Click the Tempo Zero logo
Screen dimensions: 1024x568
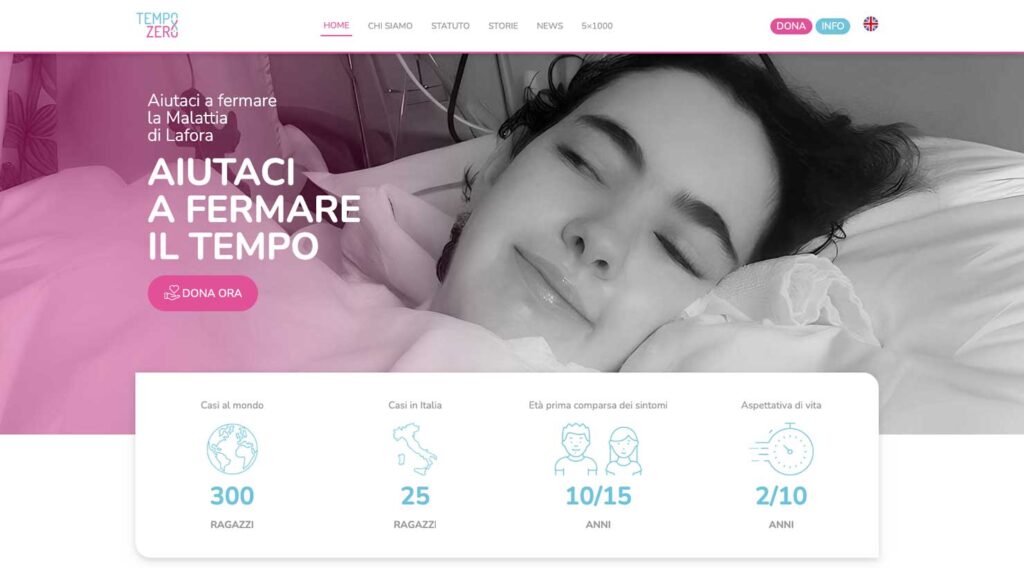pos(157,25)
